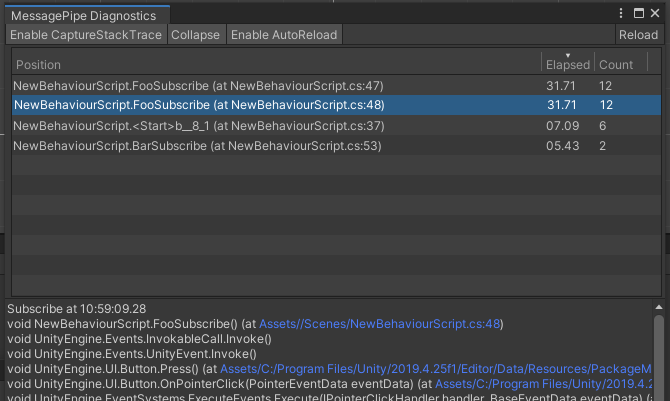Screen dimensions: 670x401
Task: Select the <Start>b__8_1 row
Action: pos(198,126)
